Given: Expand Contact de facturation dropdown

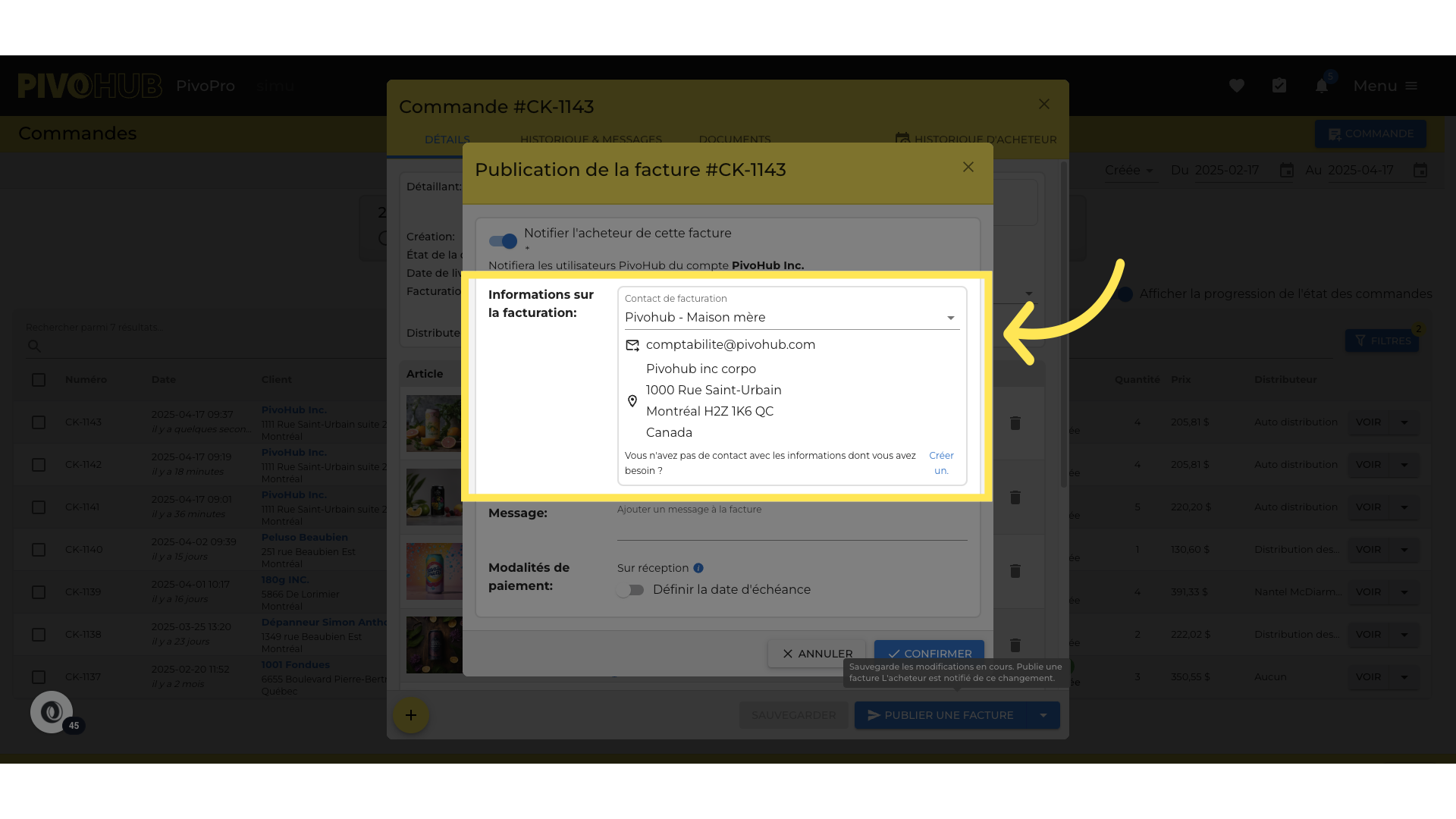Looking at the screenshot, I should (950, 318).
